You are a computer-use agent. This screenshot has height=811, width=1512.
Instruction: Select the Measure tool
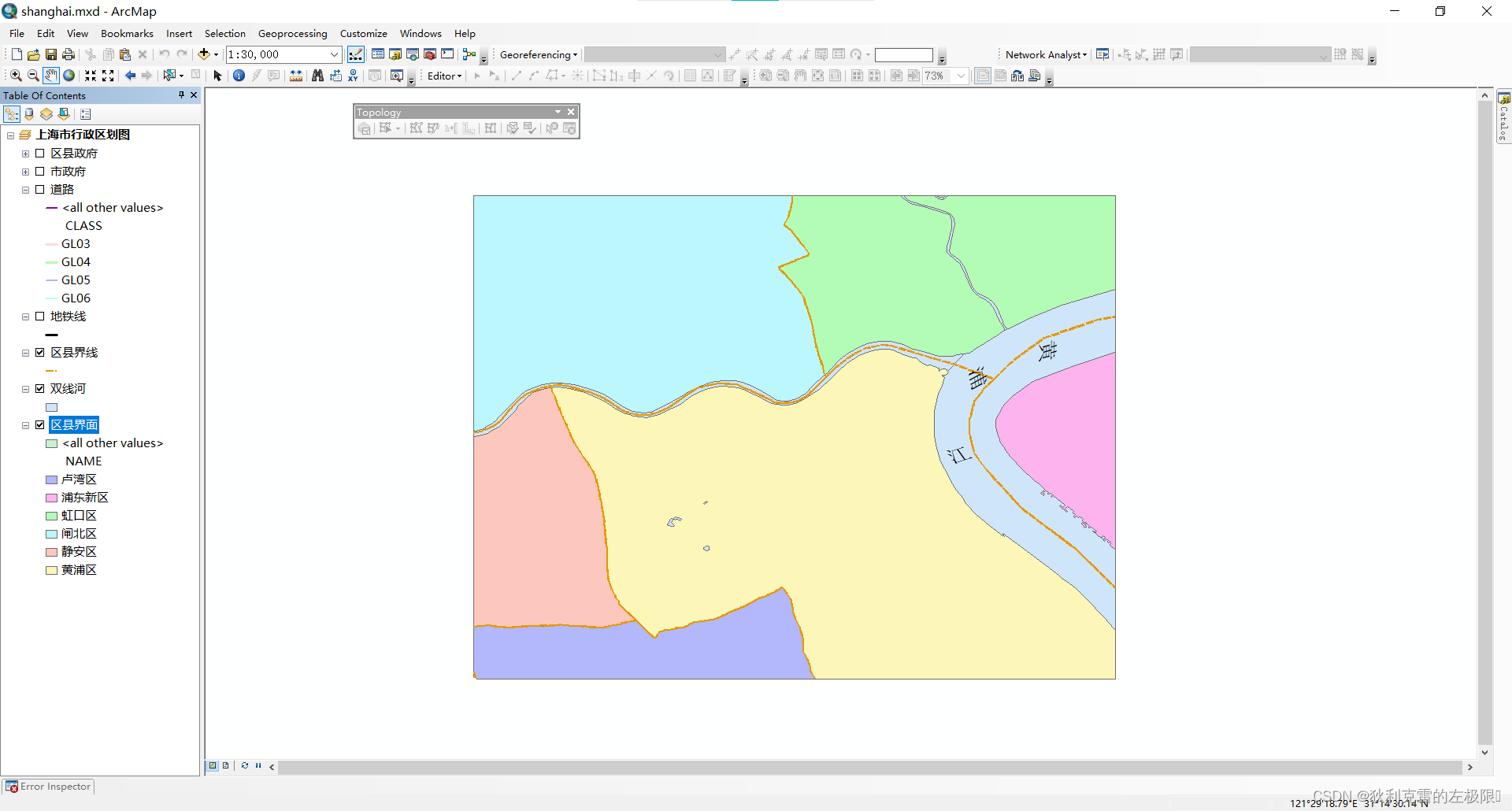point(296,75)
